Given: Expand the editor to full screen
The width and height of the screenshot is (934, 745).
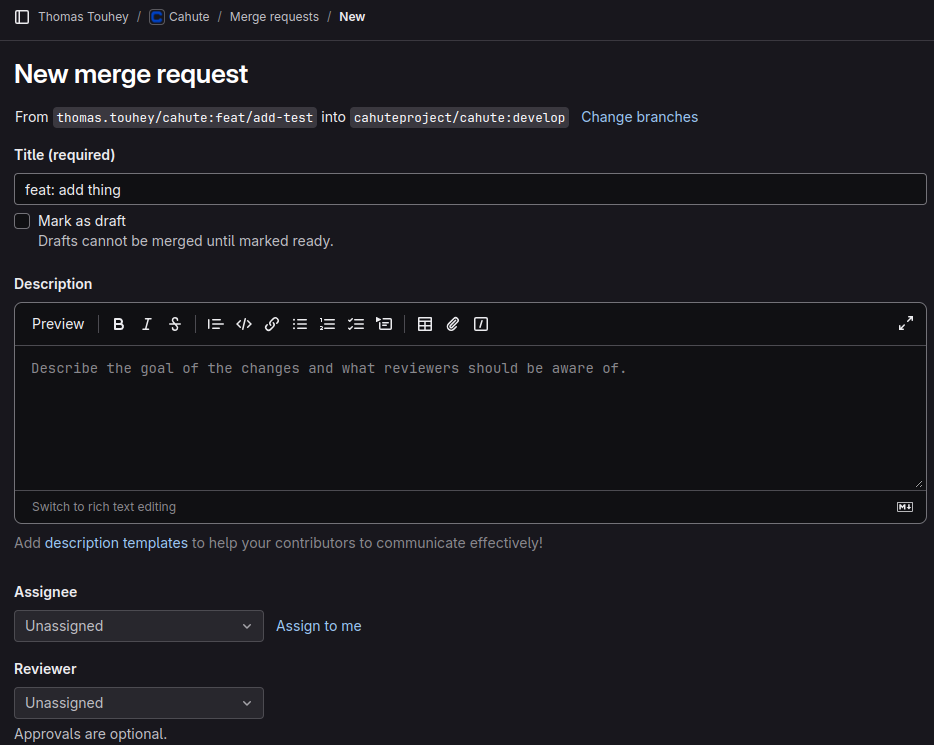Looking at the screenshot, I should tap(905, 323).
